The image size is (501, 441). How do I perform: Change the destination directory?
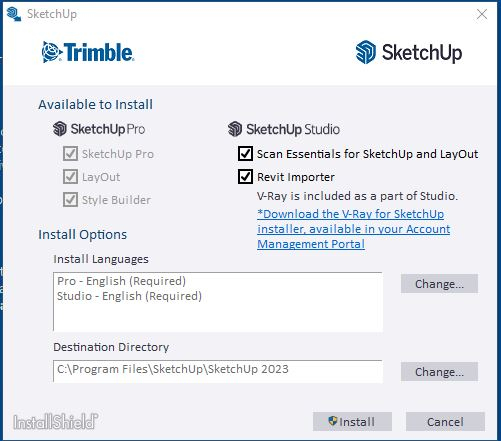(x=439, y=372)
